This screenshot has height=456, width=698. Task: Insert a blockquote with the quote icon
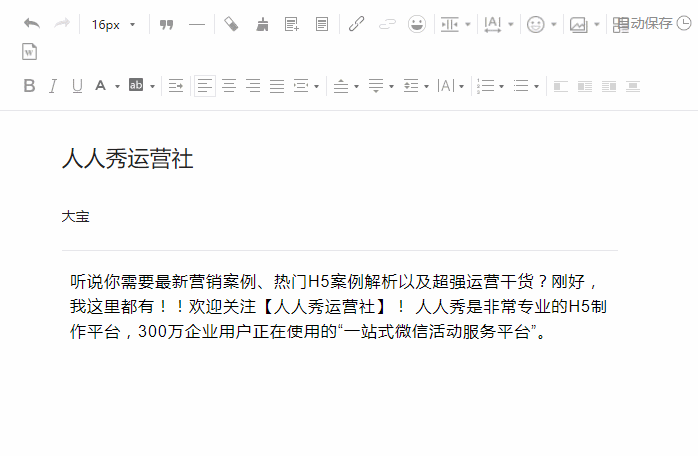click(166, 24)
